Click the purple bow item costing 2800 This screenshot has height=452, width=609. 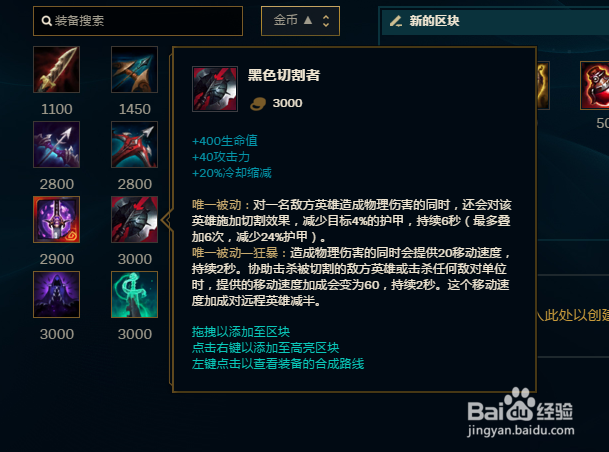pyautogui.click(x=56, y=144)
